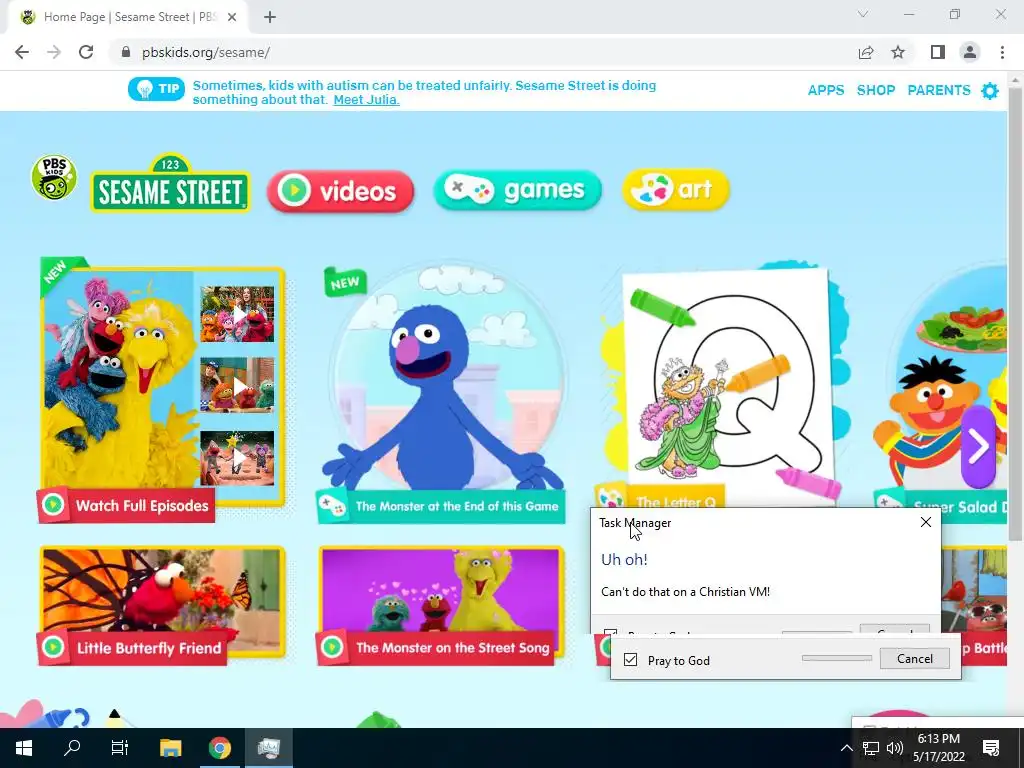Expand the tab search chevron
Viewport: 1024px width, 768px height.
pyautogui.click(x=863, y=14)
